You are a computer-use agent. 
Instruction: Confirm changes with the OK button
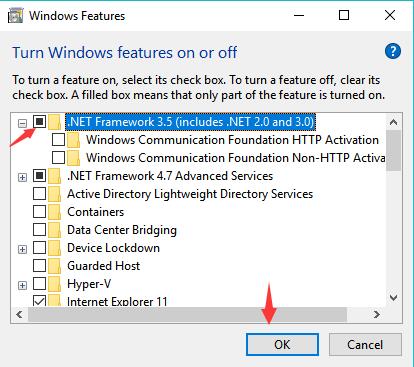coord(282,344)
